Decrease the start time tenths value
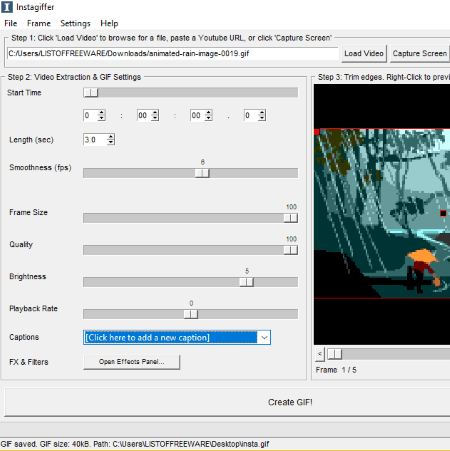The image size is (450, 451). 262,118
